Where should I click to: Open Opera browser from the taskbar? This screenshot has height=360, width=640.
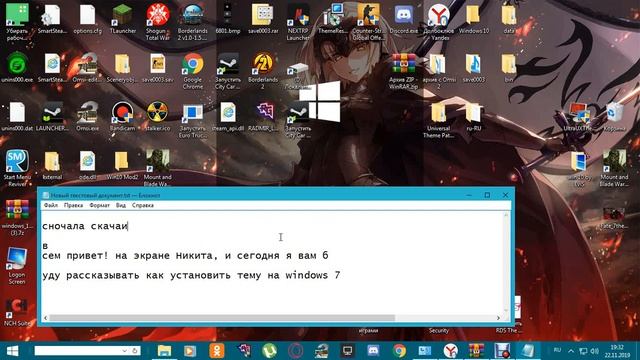(x=296, y=351)
